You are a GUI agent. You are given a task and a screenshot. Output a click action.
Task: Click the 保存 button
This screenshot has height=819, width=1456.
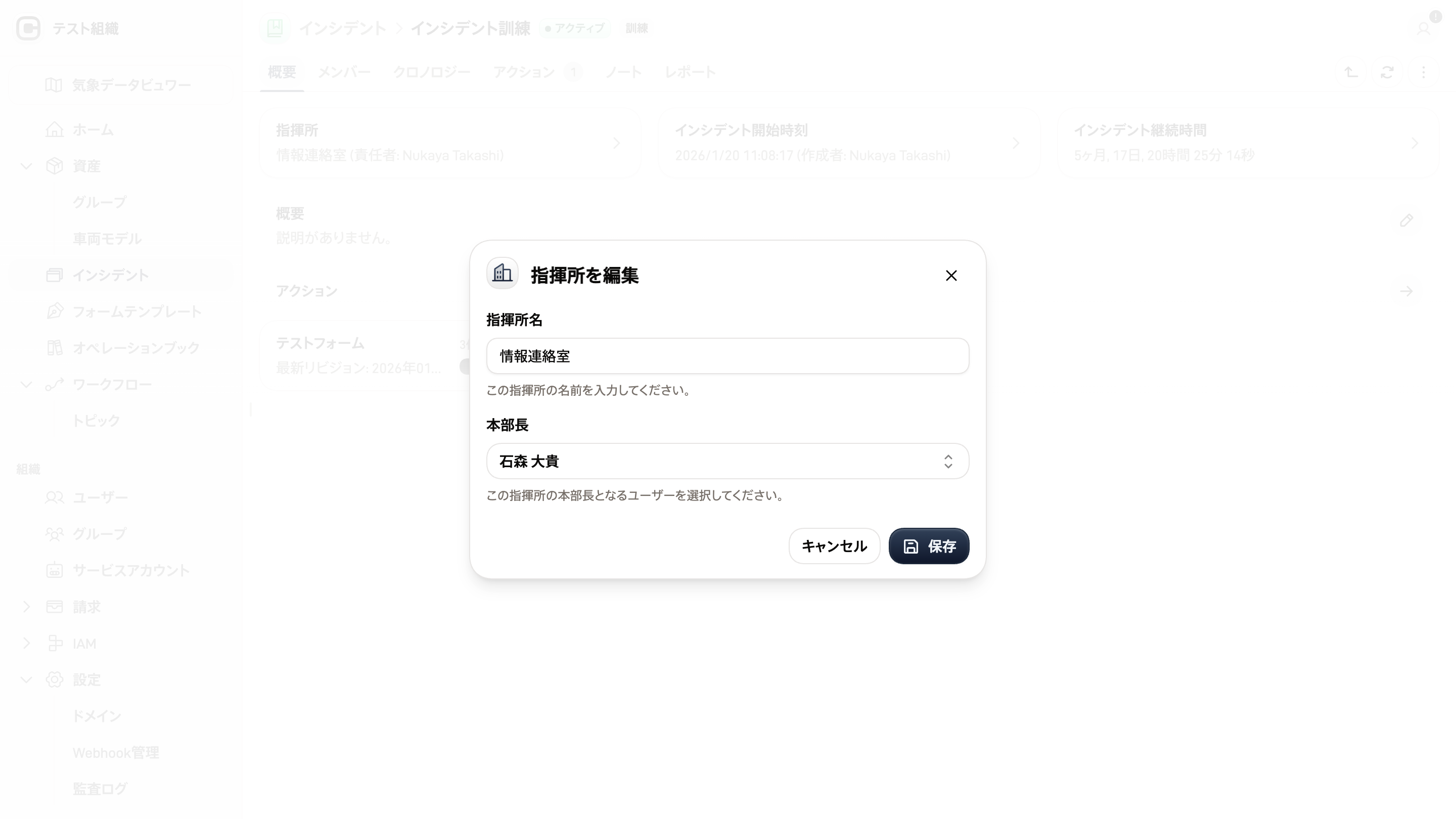[x=929, y=545]
